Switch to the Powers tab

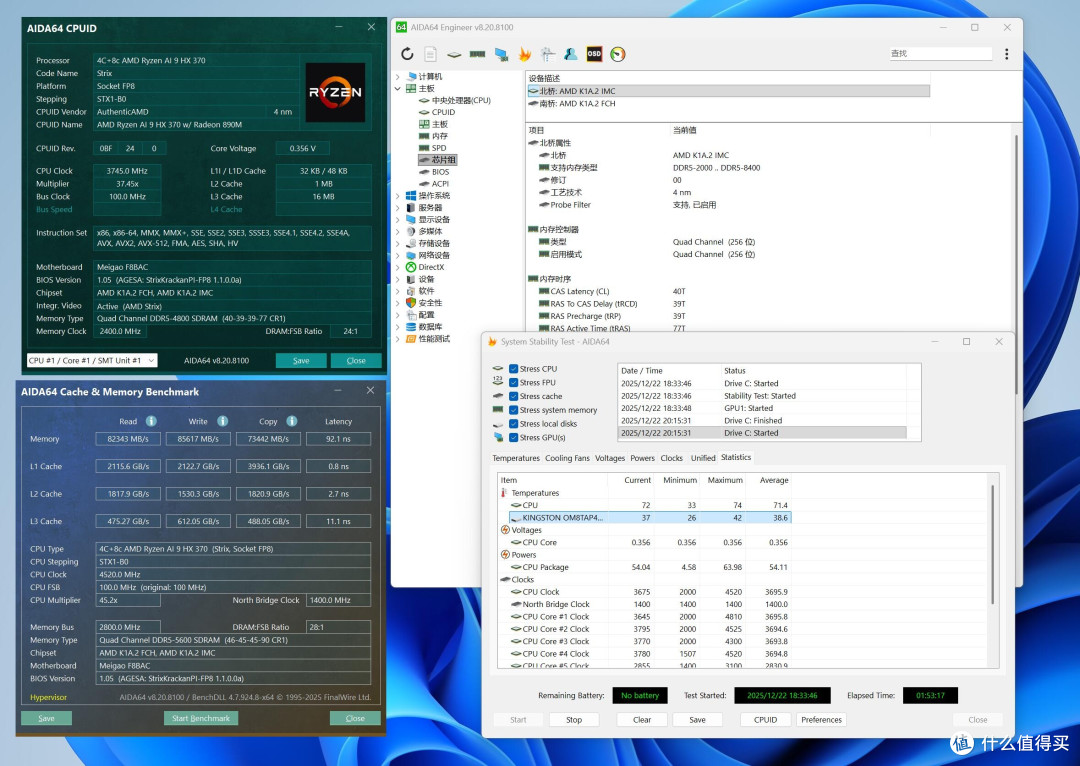(x=643, y=458)
